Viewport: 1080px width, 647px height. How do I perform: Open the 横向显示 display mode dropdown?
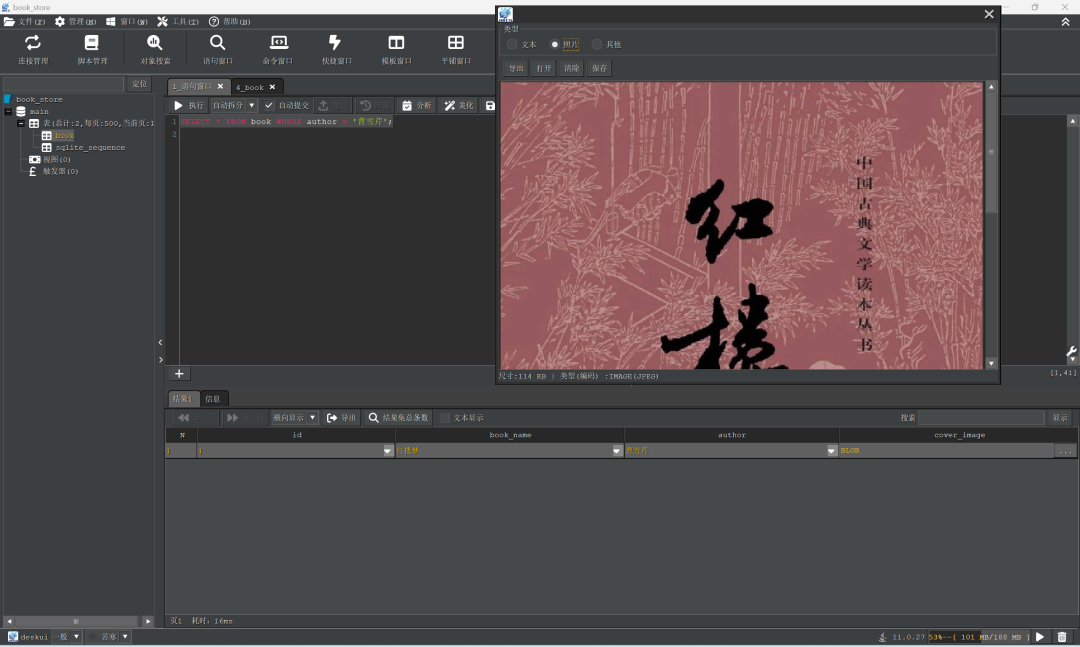(312, 418)
